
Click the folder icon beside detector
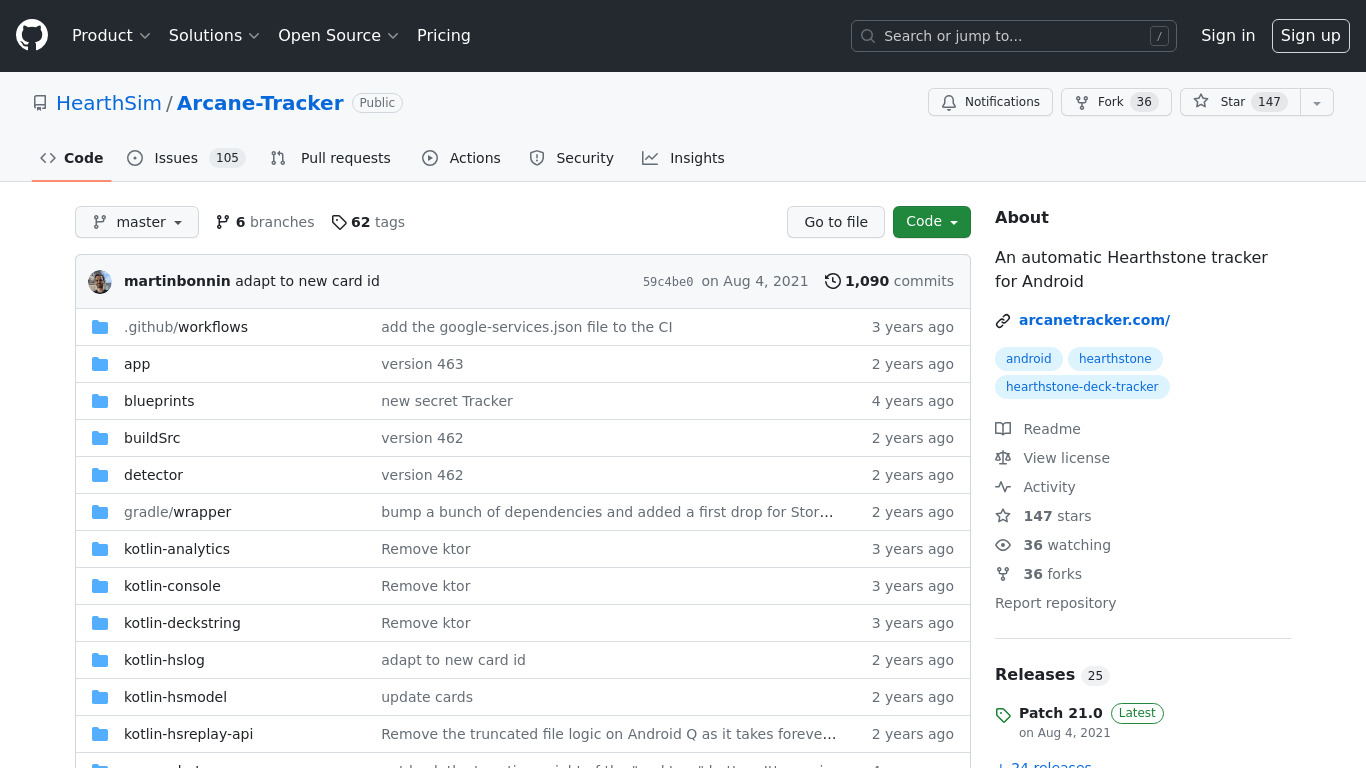pyautogui.click(x=100, y=475)
